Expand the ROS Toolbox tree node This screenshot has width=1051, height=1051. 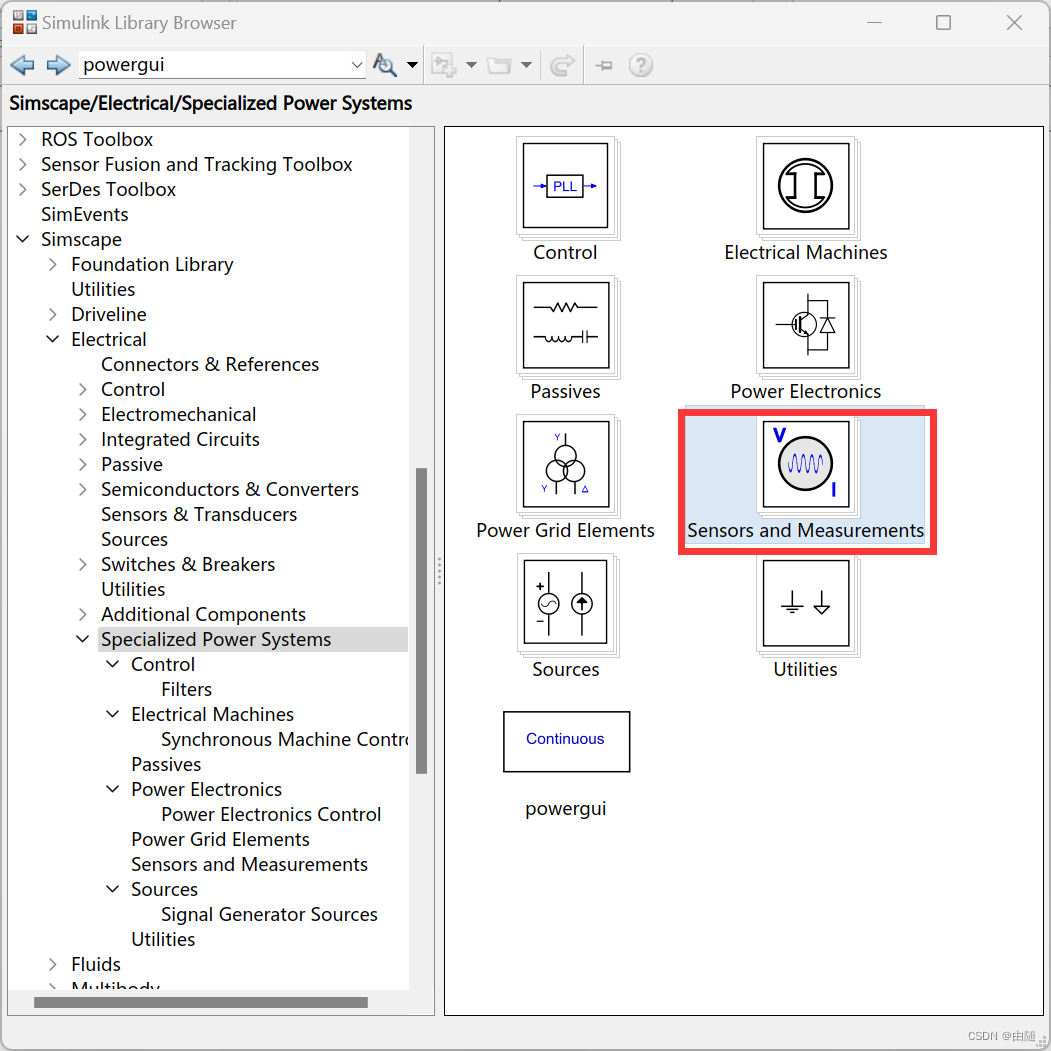coord(23,139)
